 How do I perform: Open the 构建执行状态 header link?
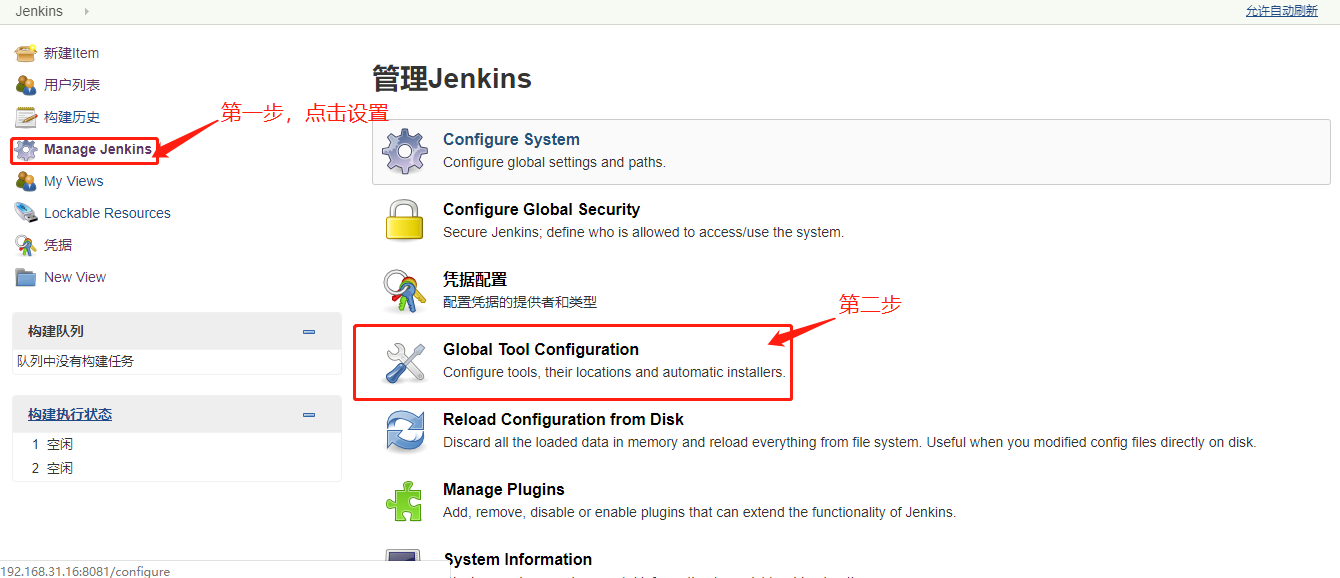click(x=70, y=414)
